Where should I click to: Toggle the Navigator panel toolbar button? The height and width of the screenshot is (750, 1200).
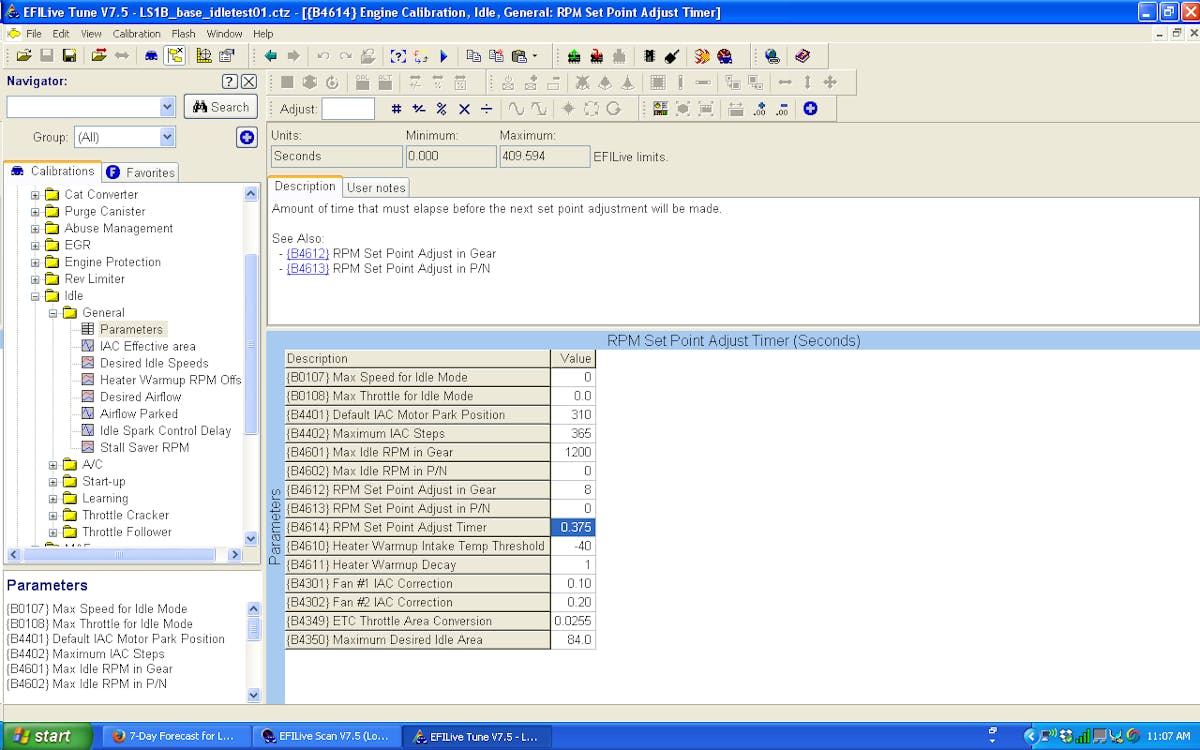[x=175, y=56]
